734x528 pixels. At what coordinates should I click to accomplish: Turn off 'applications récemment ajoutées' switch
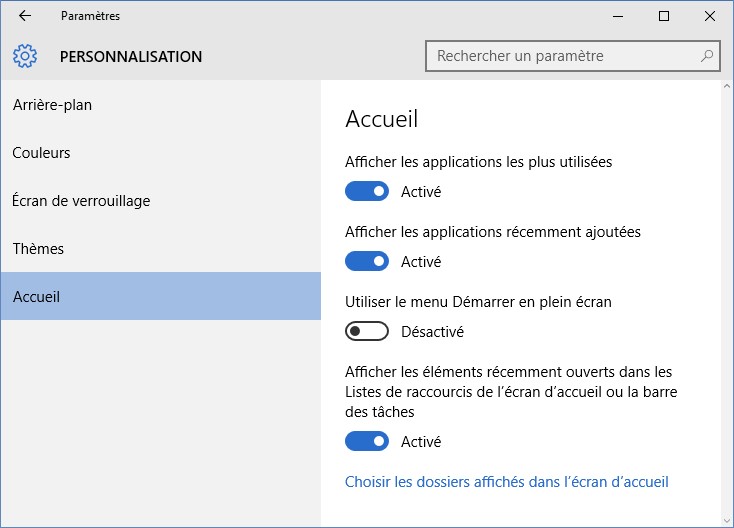point(366,261)
